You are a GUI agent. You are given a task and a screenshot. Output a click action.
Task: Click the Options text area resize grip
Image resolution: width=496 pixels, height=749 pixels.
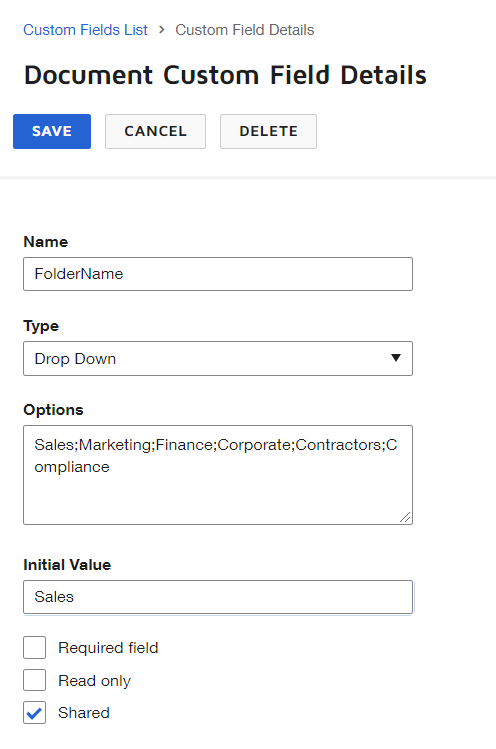click(405, 517)
